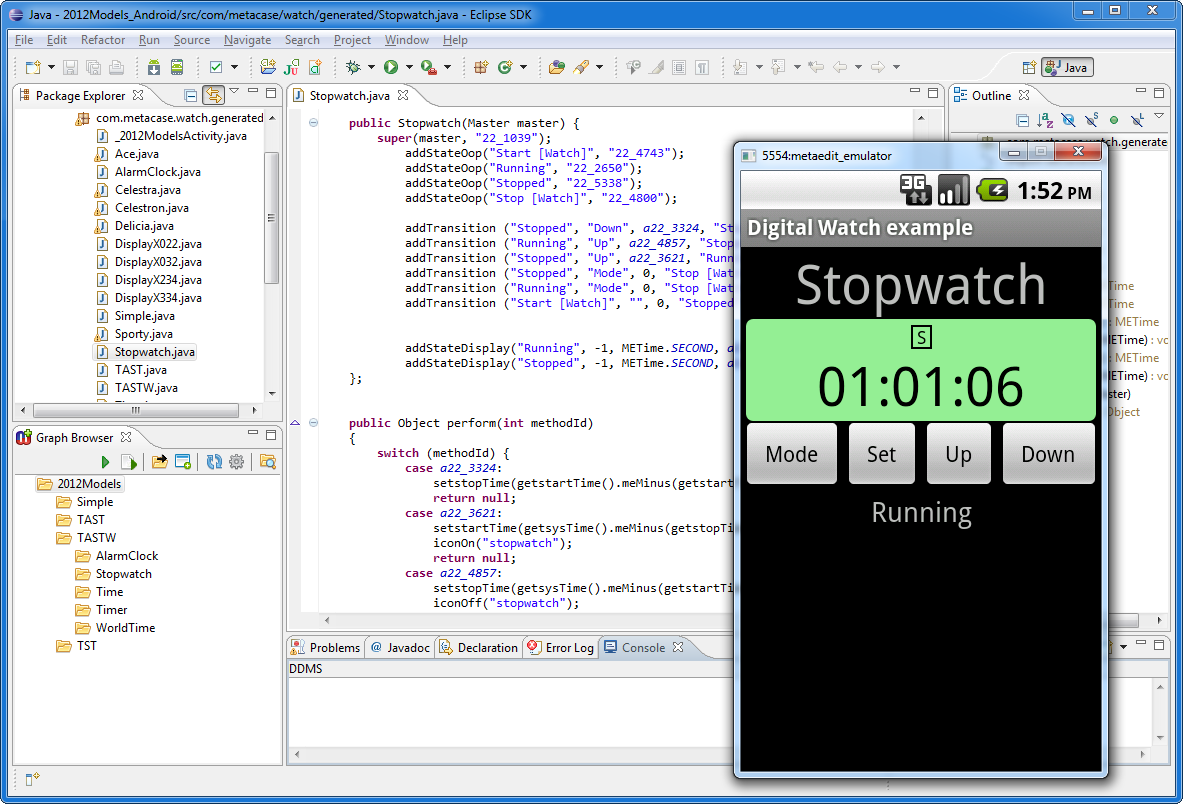Toggle Hide Static Members in Outline
The height and width of the screenshot is (804, 1183).
coord(1091,120)
